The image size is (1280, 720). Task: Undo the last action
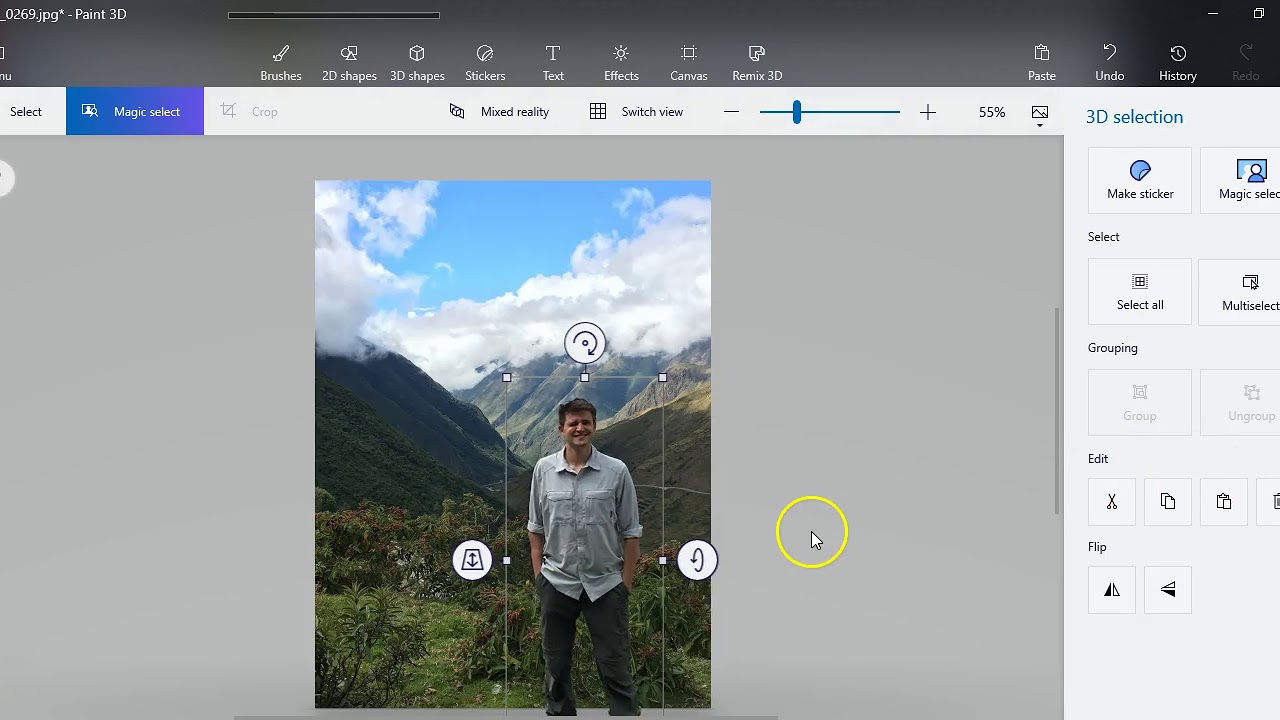point(1110,63)
